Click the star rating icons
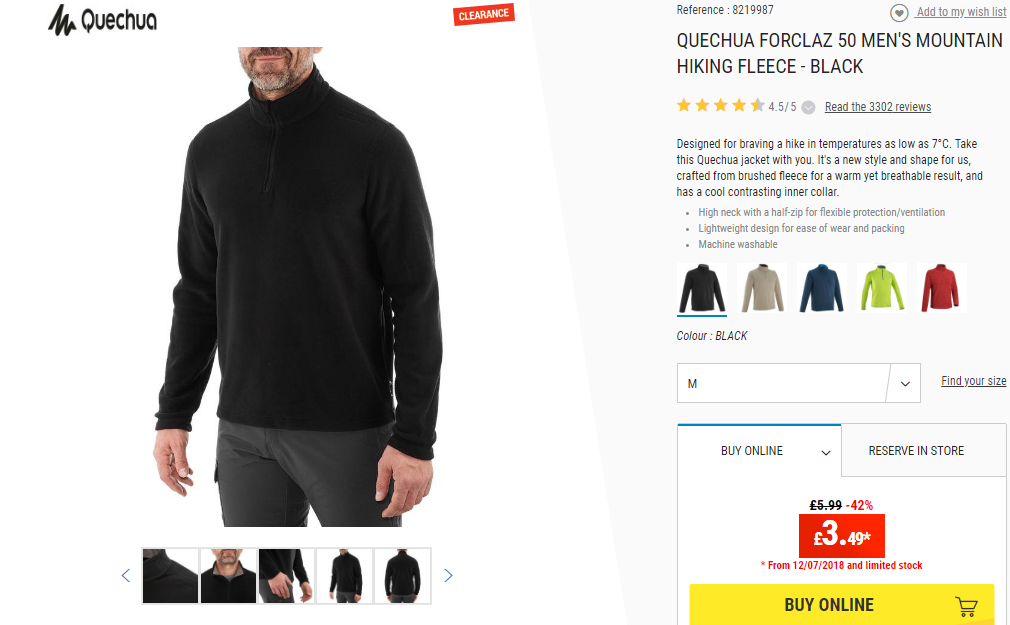Viewport: 1010px width, 625px height. [720, 106]
